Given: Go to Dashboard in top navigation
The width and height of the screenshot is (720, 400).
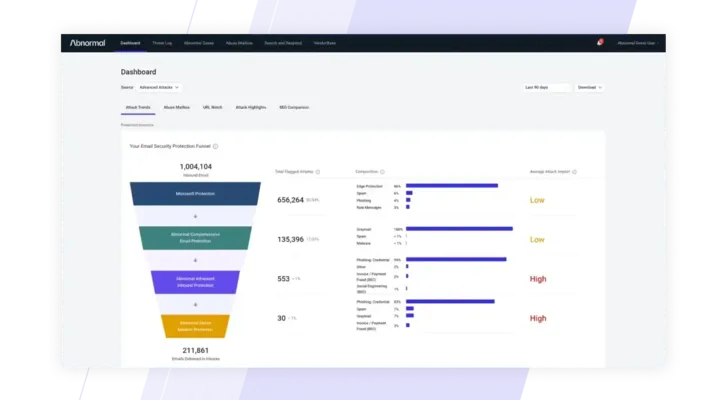Looking at the screenshot, I should point(130,43).
